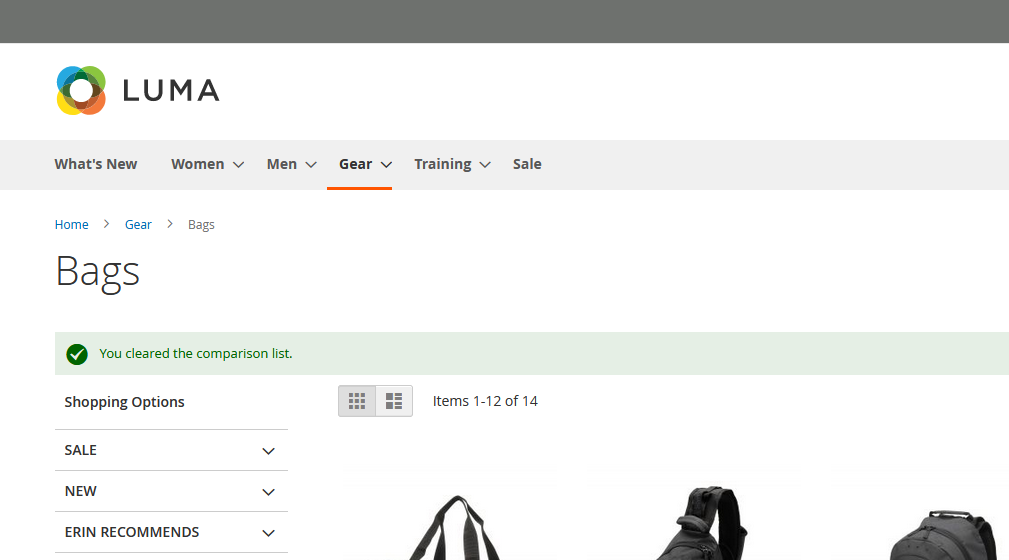Click the chevron arrow beside Training
The image size is (1009, 560).
tap(485, 165)
